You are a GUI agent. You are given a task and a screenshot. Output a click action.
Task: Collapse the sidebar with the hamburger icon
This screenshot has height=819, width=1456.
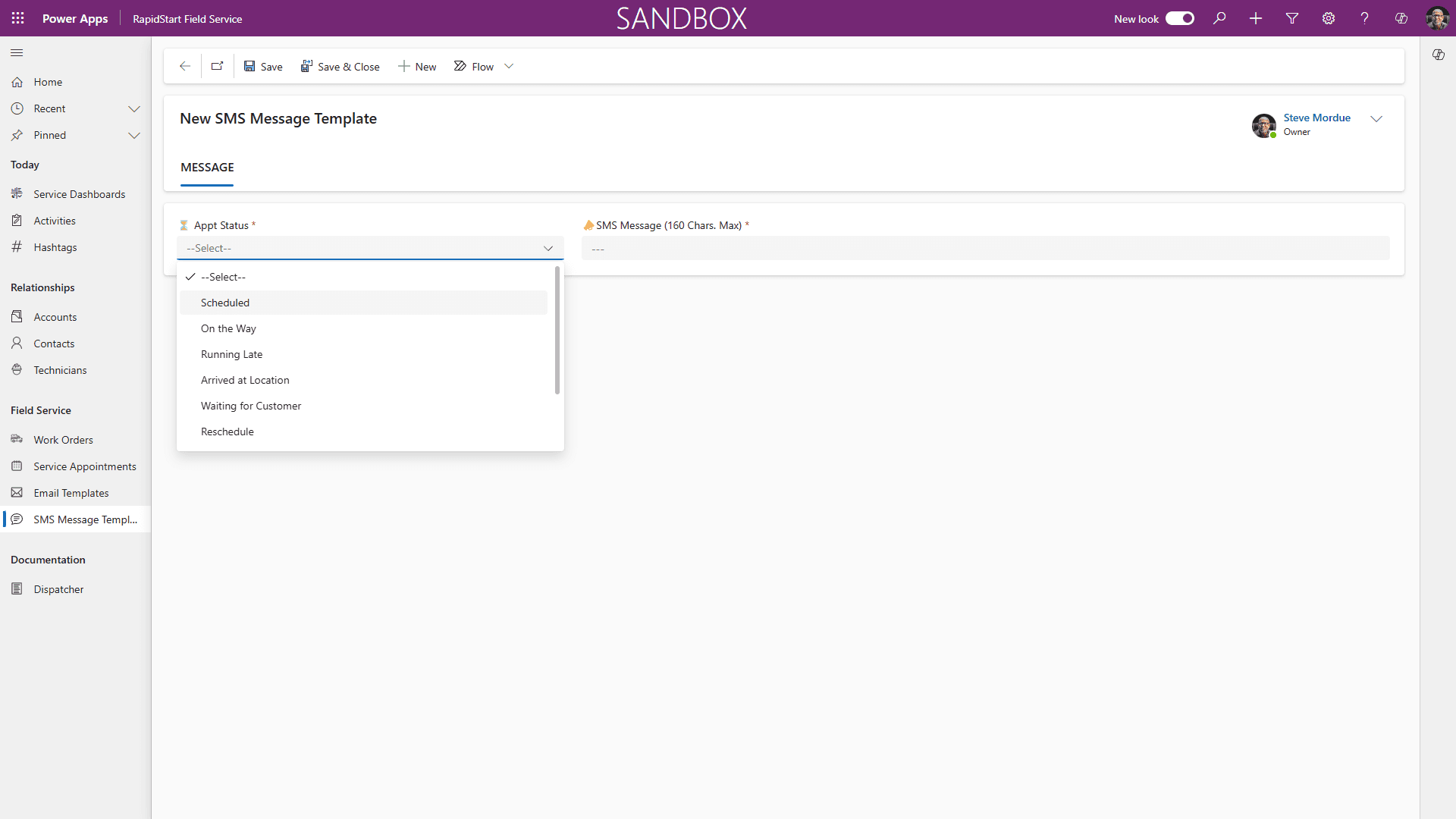coord(17,53)
